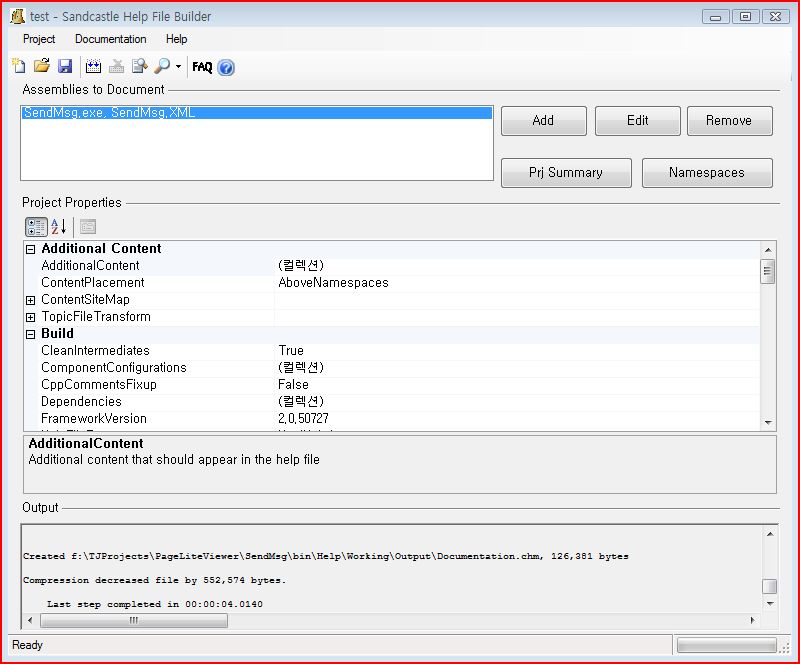Click output pane scroll right arrow

pyautogui.click(x=753, y=621)
